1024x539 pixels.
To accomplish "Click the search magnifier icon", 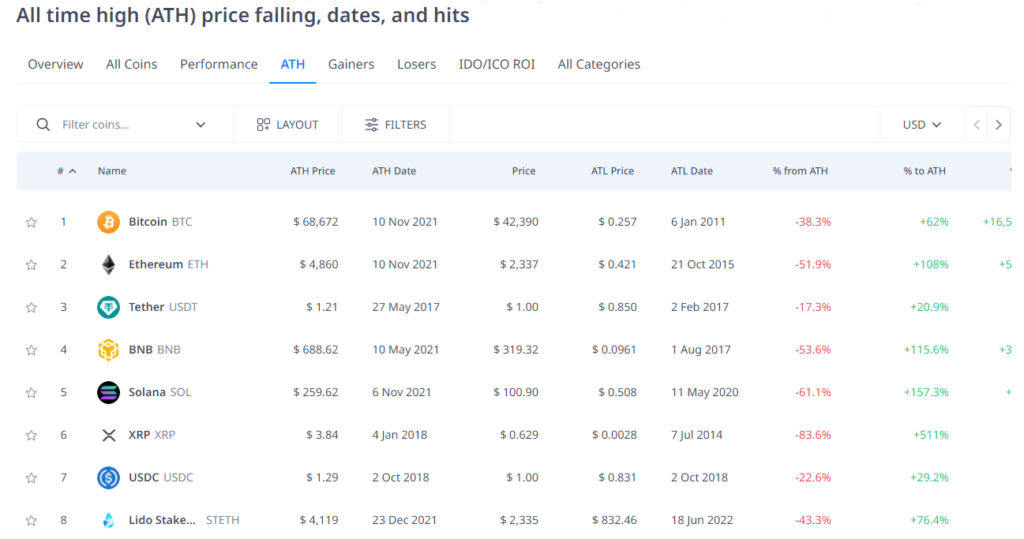I will 43,124.
